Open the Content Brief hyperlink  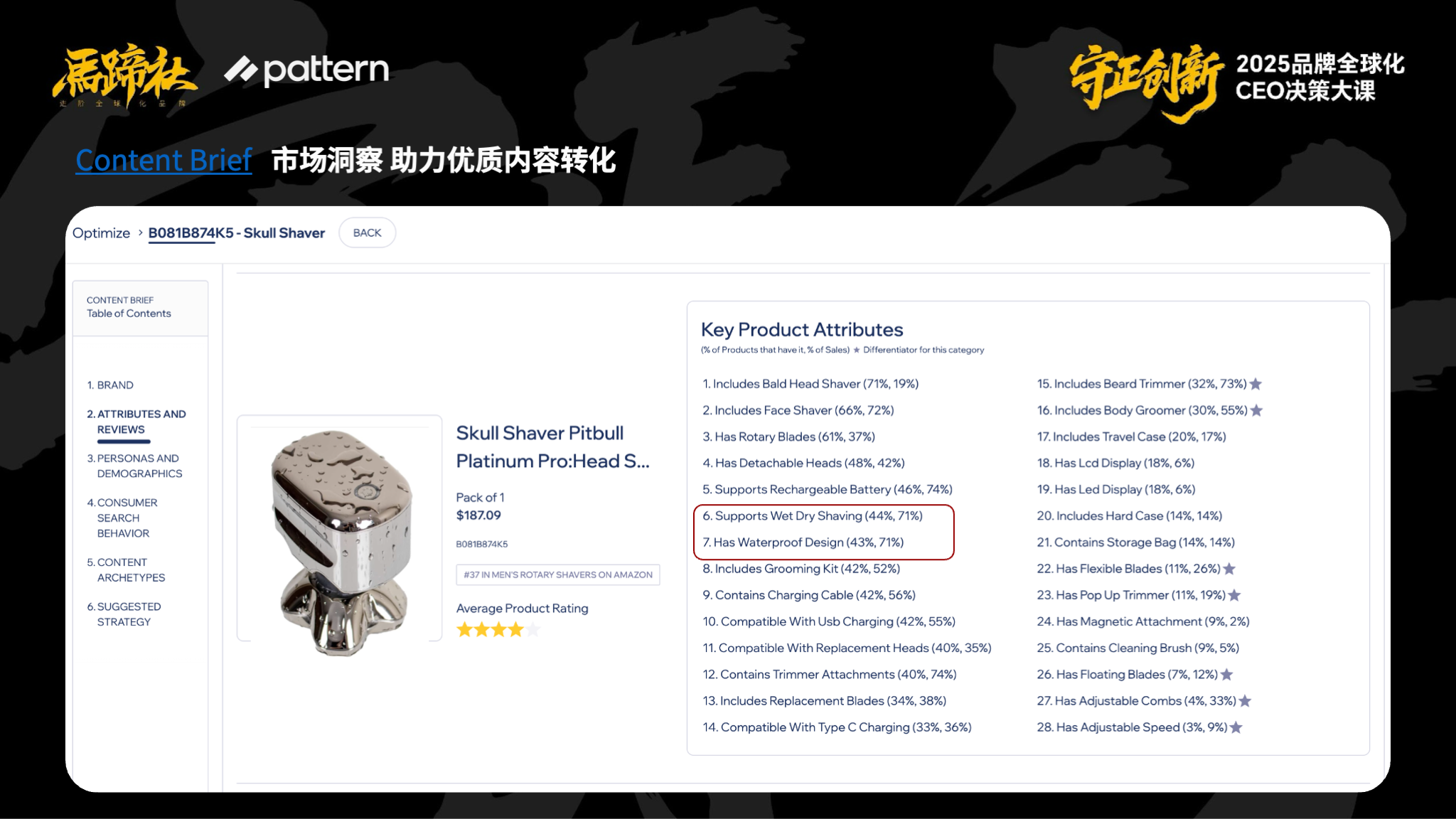pyautogui.click(x=164, y=160)
